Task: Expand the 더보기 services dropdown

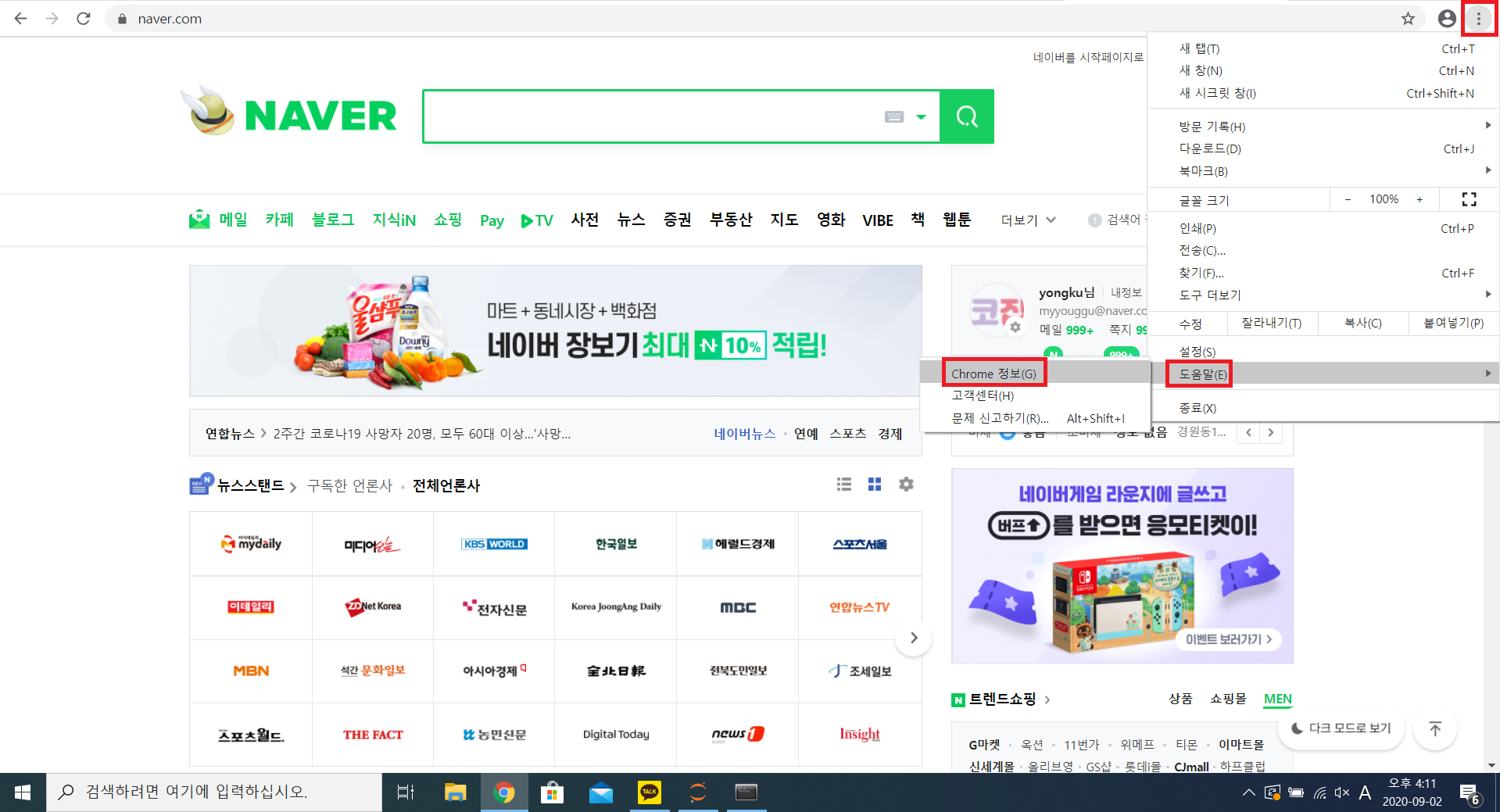Action: (1028, 220)
